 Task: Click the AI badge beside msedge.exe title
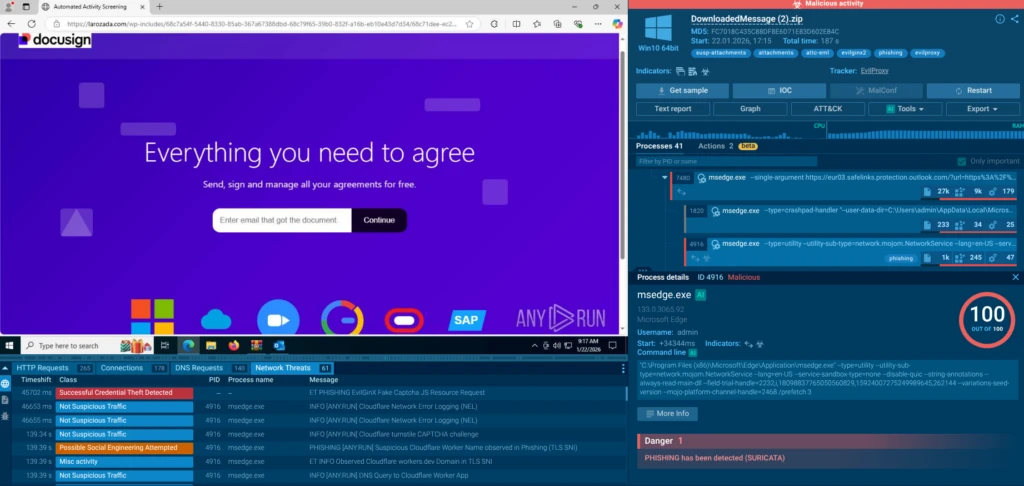(701, 295)
